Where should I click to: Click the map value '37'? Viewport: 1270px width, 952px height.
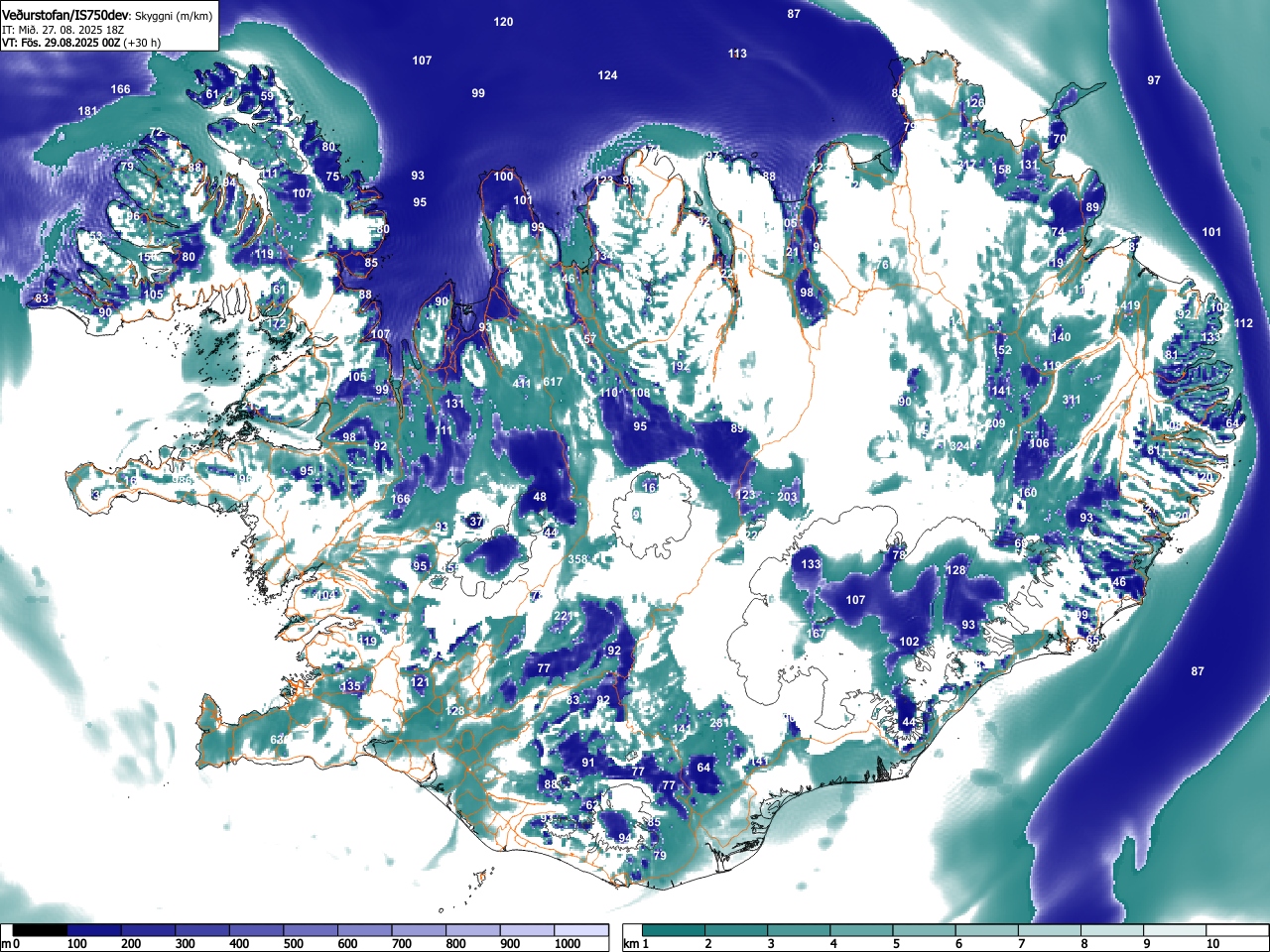(476, 522)
